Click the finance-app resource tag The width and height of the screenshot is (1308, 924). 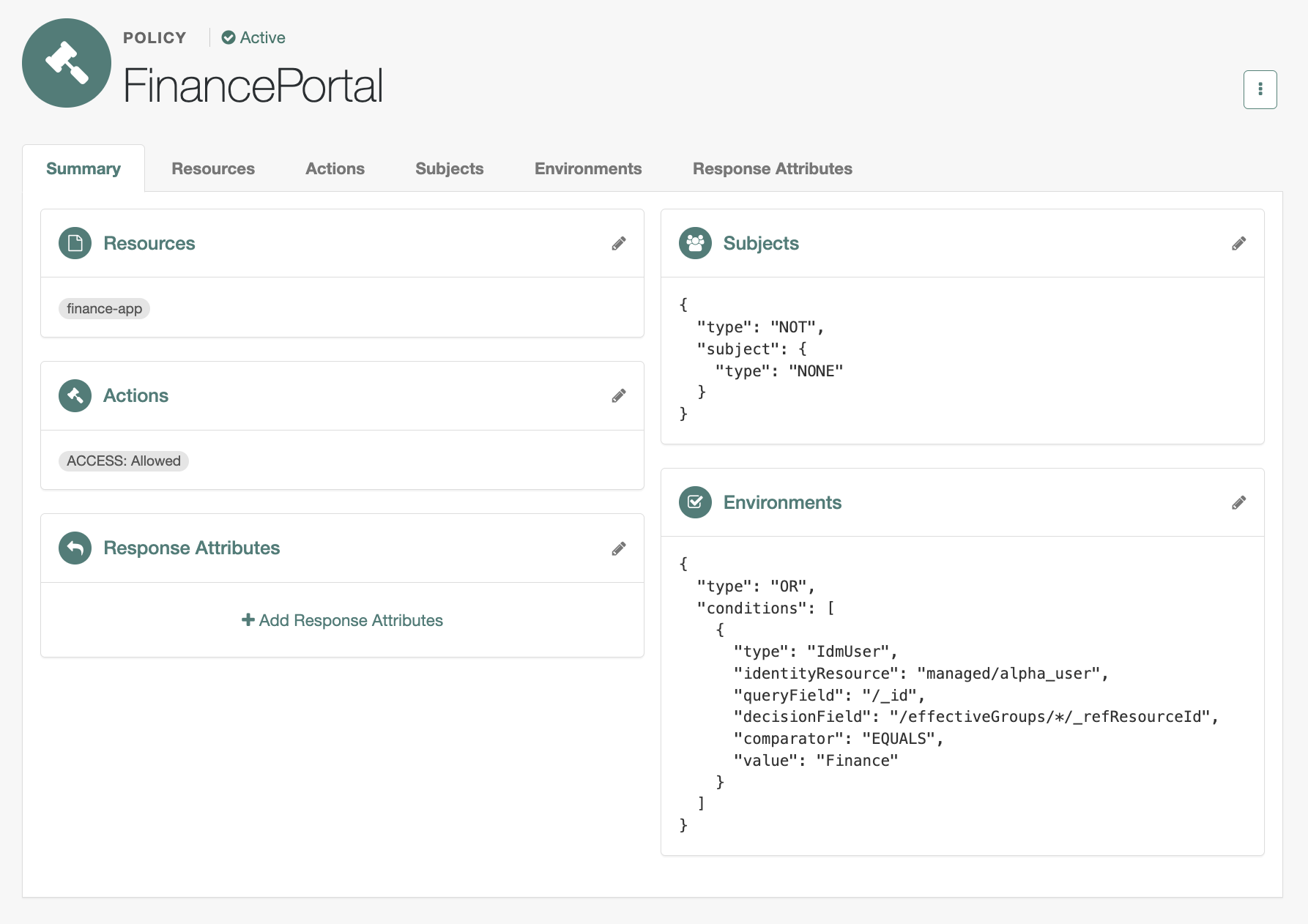click(x=104, y=309)
